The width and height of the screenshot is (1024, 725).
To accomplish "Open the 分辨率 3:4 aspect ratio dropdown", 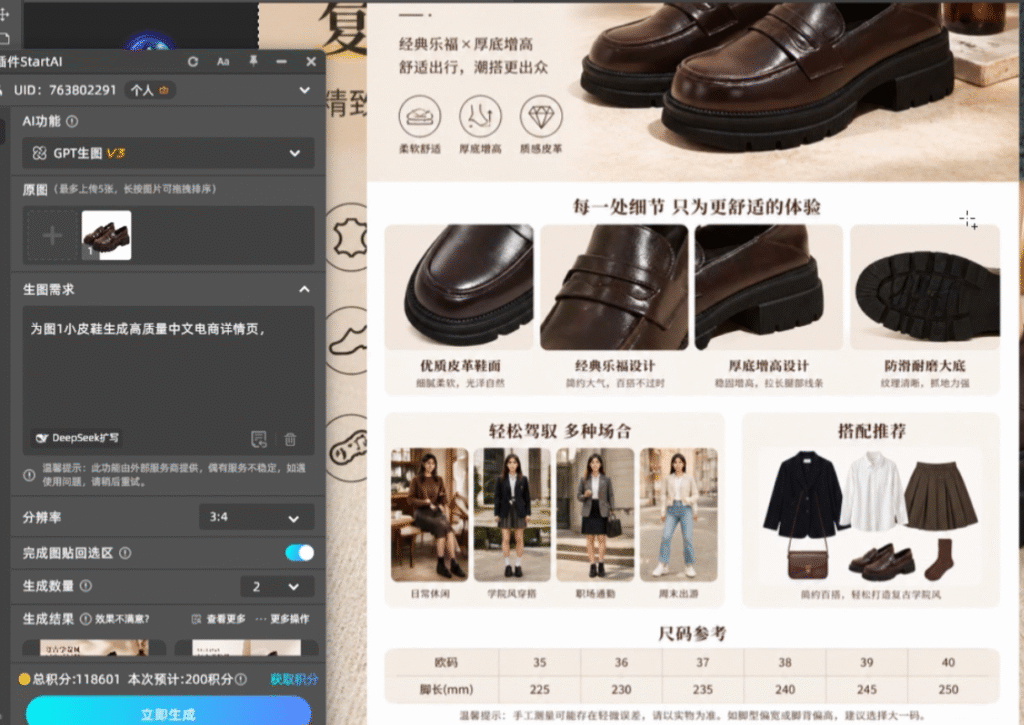I will pyautogui.click(x=256, y=517).
